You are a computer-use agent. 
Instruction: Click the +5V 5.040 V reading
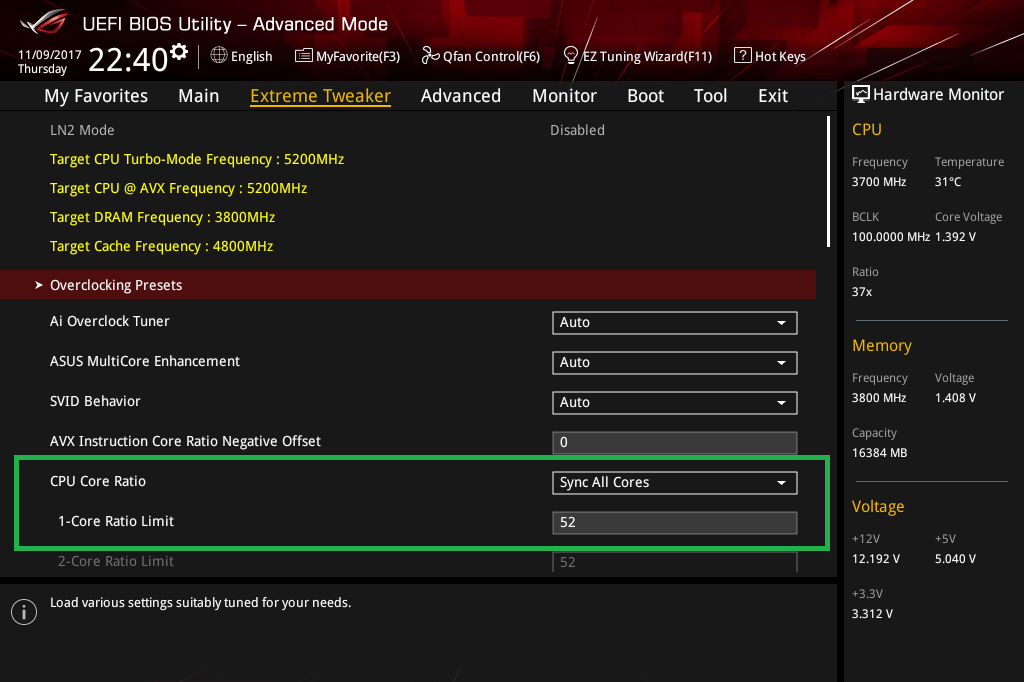(x=955, y=559)
